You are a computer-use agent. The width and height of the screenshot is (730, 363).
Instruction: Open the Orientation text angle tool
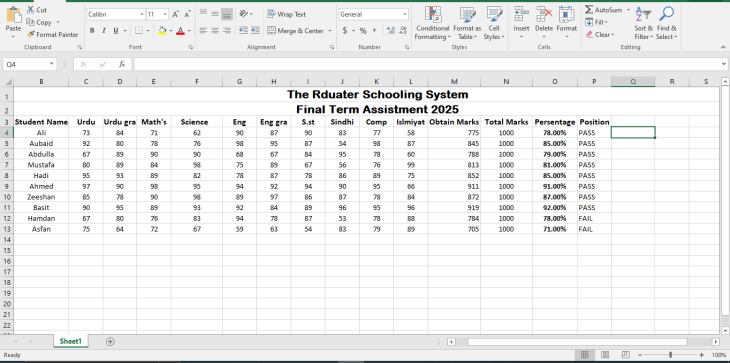(243, 14)
